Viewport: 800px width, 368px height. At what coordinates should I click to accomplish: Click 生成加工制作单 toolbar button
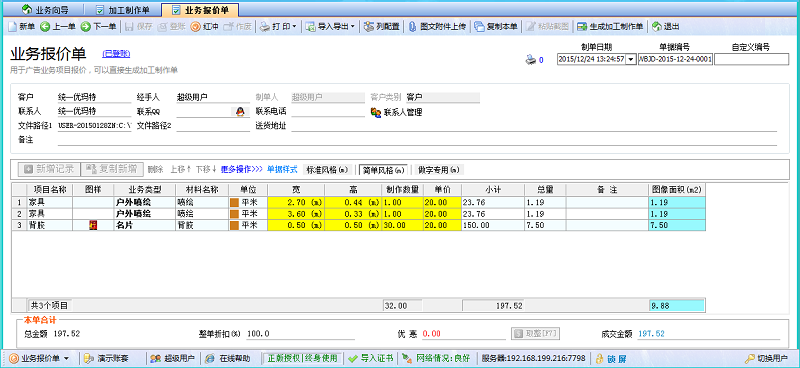coord(610,27)
